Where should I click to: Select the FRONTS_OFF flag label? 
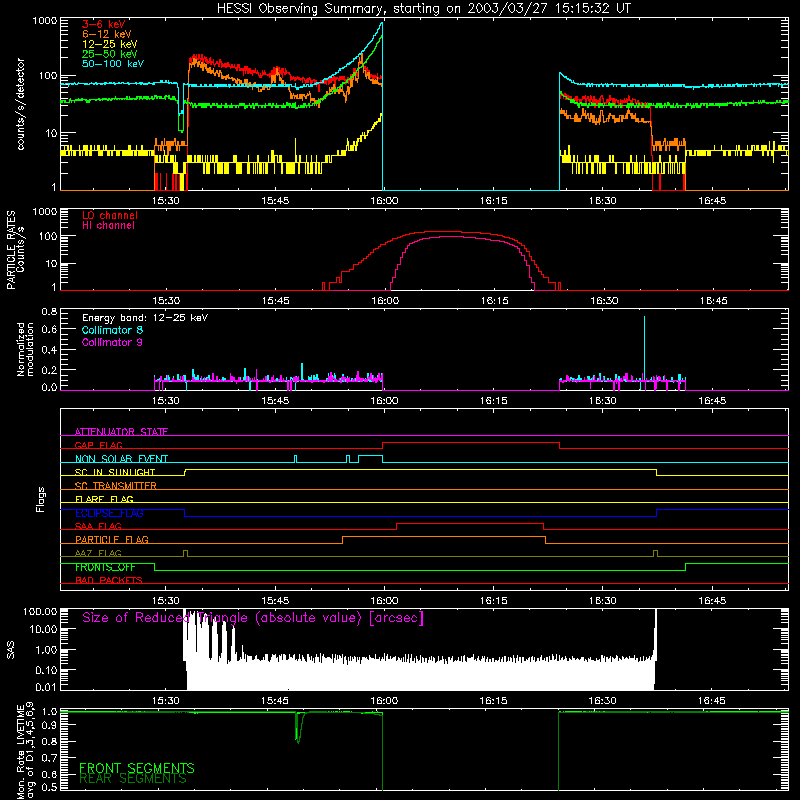[x=105, y=567]
